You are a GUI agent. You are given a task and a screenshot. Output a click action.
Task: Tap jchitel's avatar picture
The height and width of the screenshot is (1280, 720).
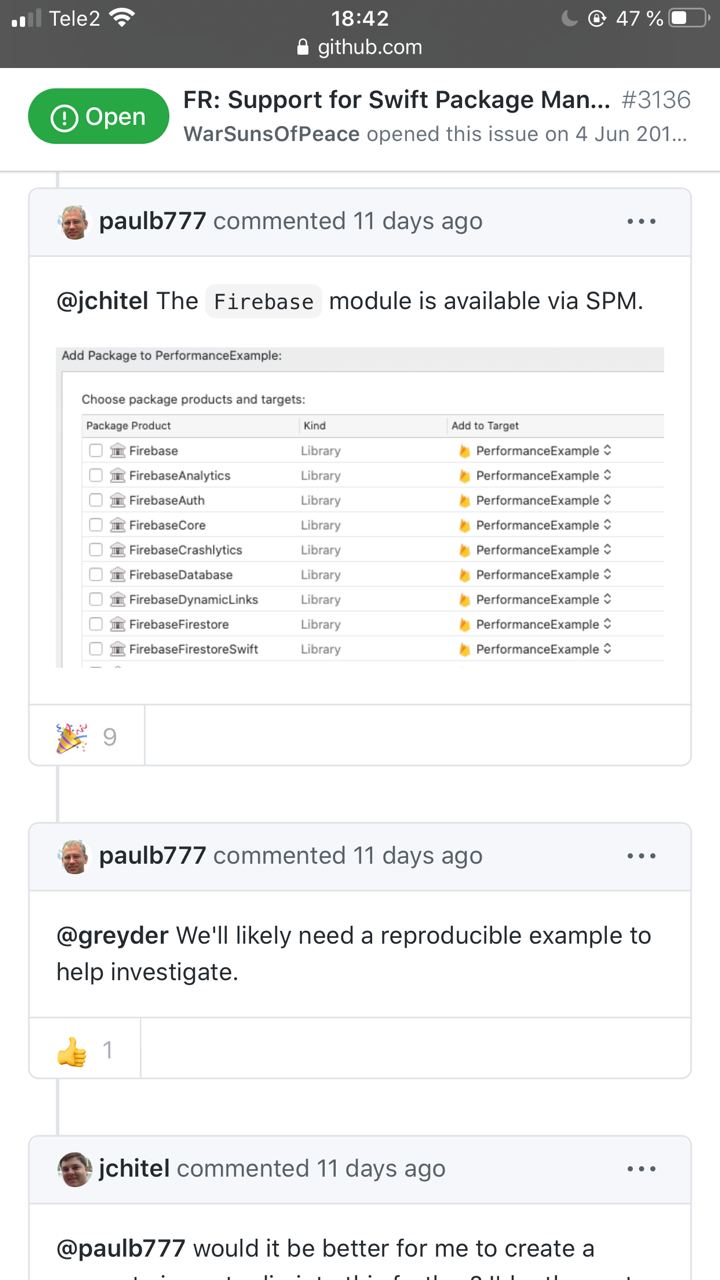pyautogui.click(x=74, y=1169)
